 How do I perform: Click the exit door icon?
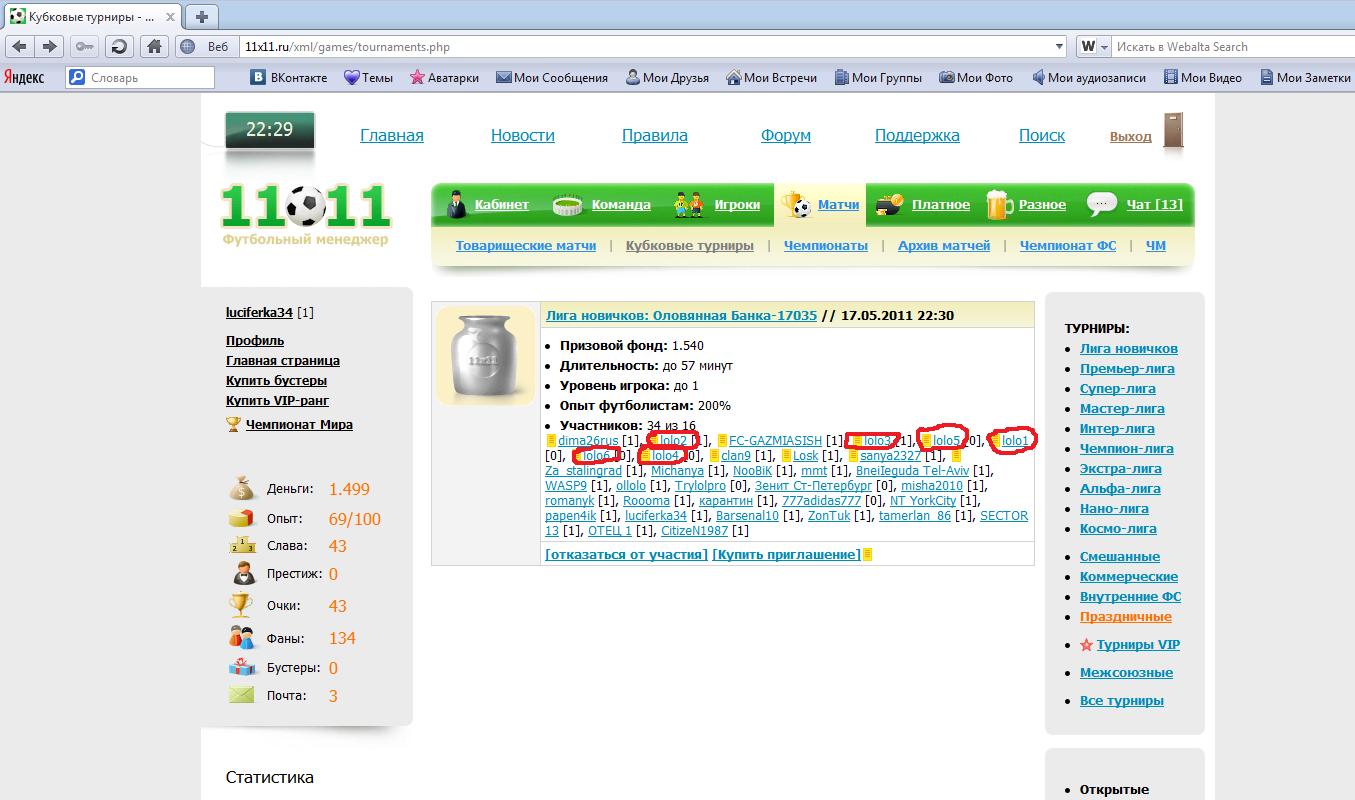point(1173,131)
